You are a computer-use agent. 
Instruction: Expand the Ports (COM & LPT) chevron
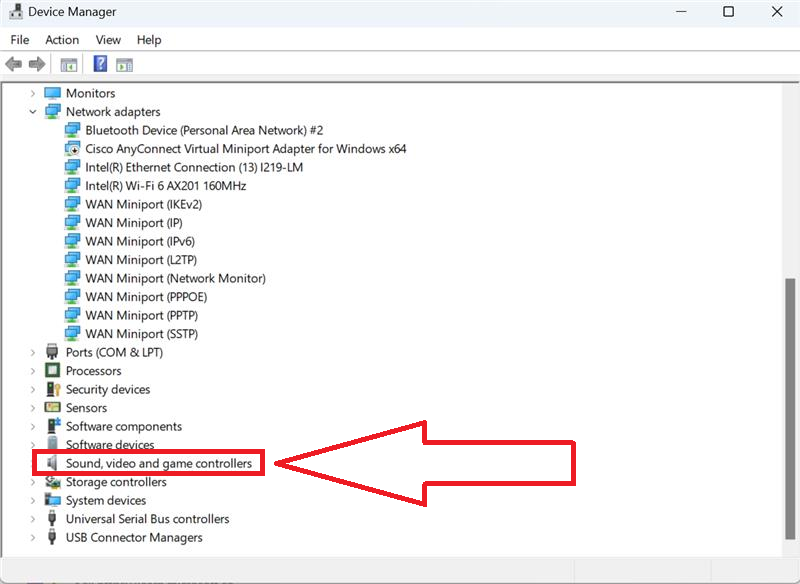tap(33, 352)
